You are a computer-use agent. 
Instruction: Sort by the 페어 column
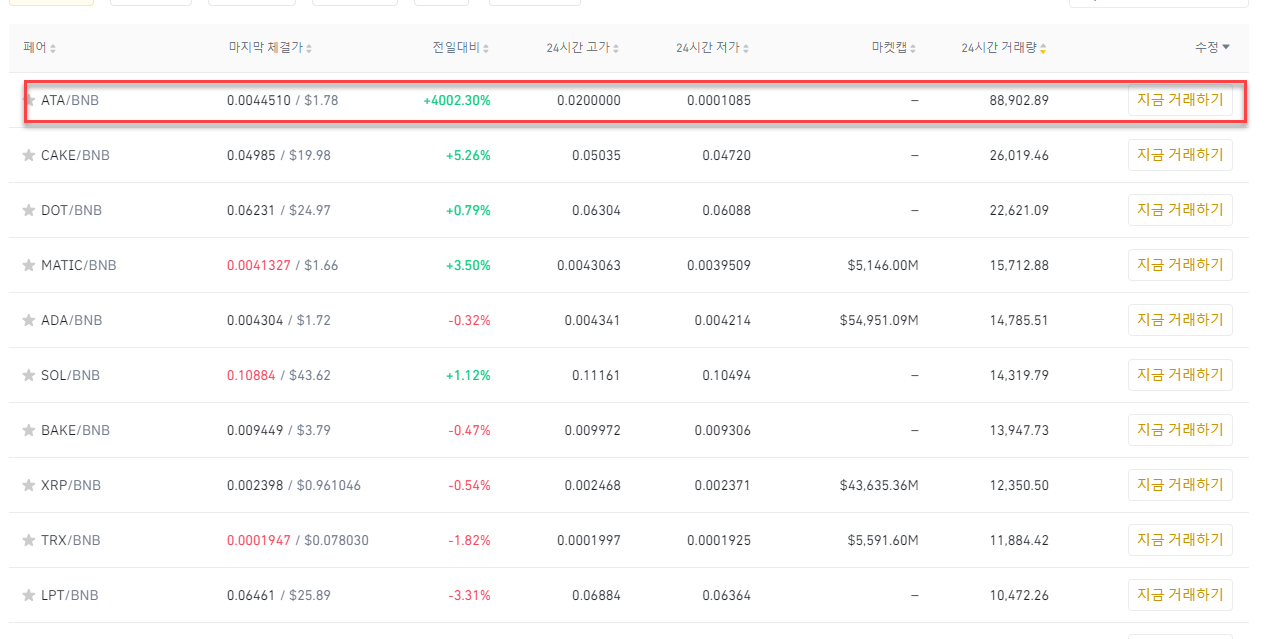40,47
